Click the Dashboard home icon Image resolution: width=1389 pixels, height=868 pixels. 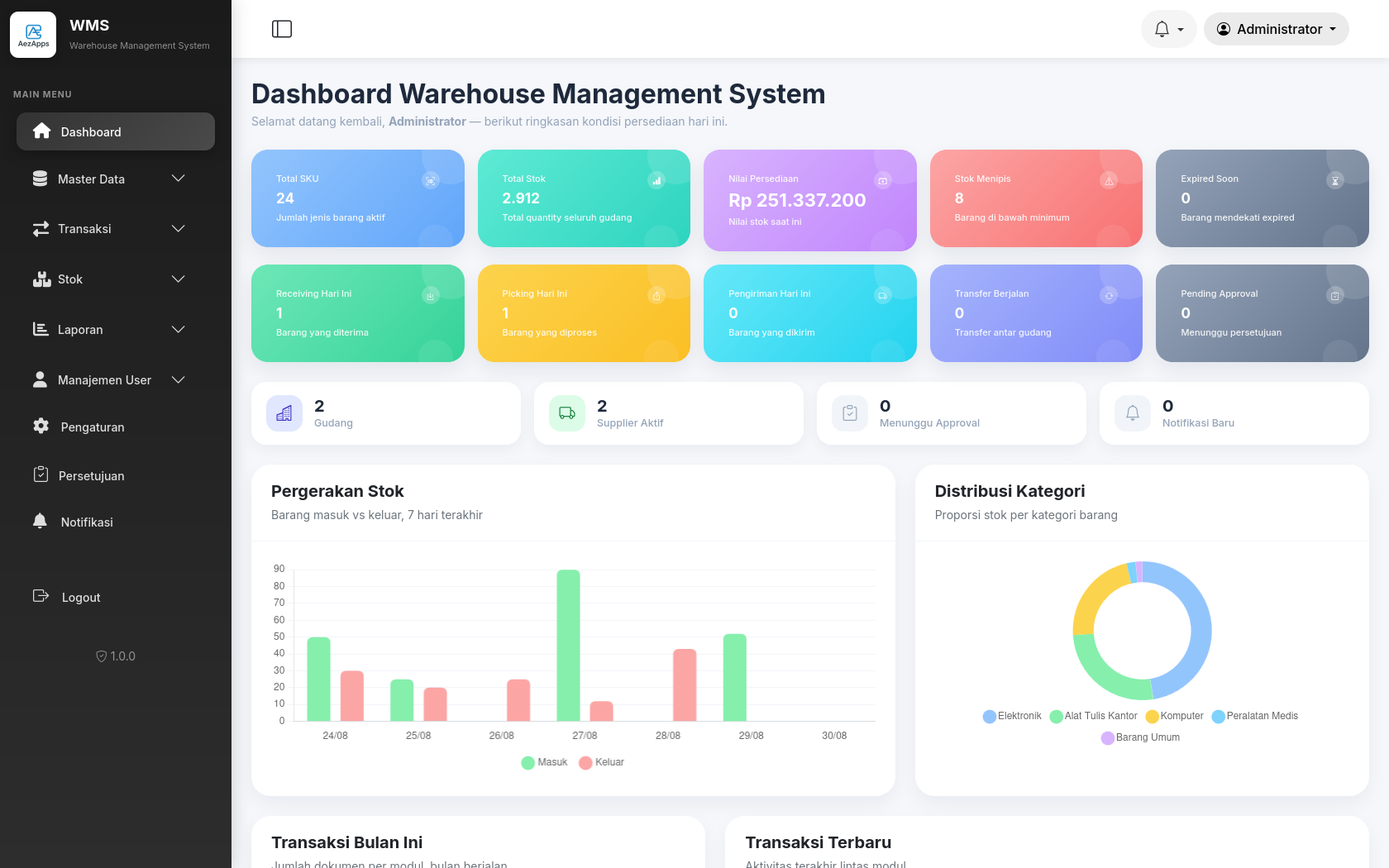tap(41, 131)
